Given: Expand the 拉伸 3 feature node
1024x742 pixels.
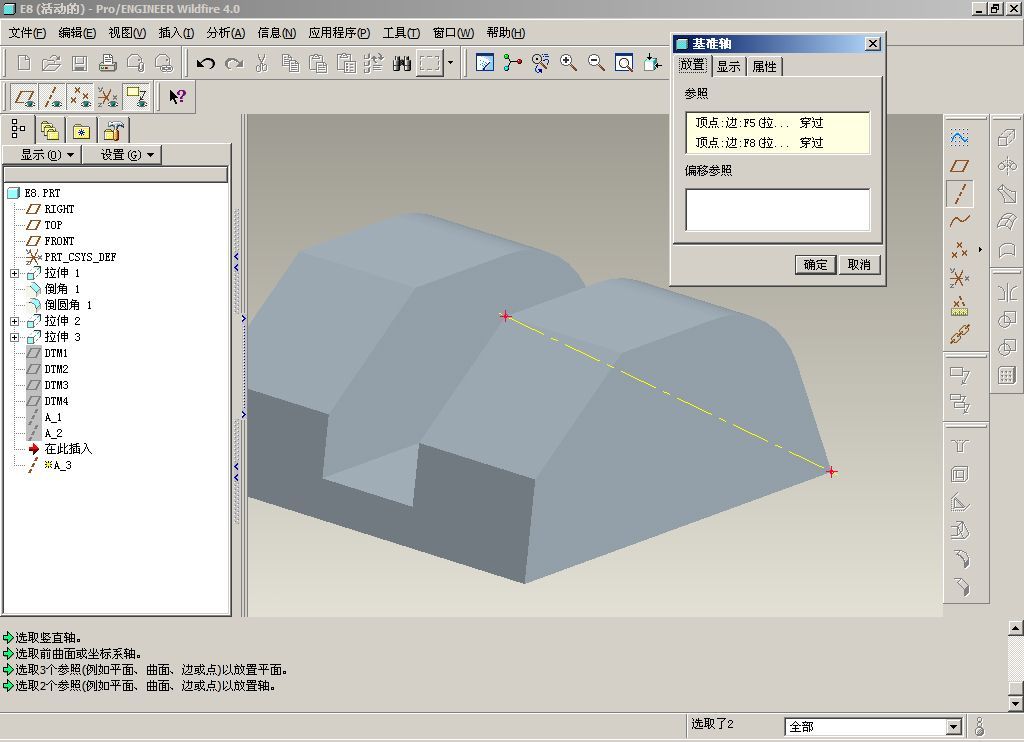Looking at the screenshot, I should pos(14,337).
